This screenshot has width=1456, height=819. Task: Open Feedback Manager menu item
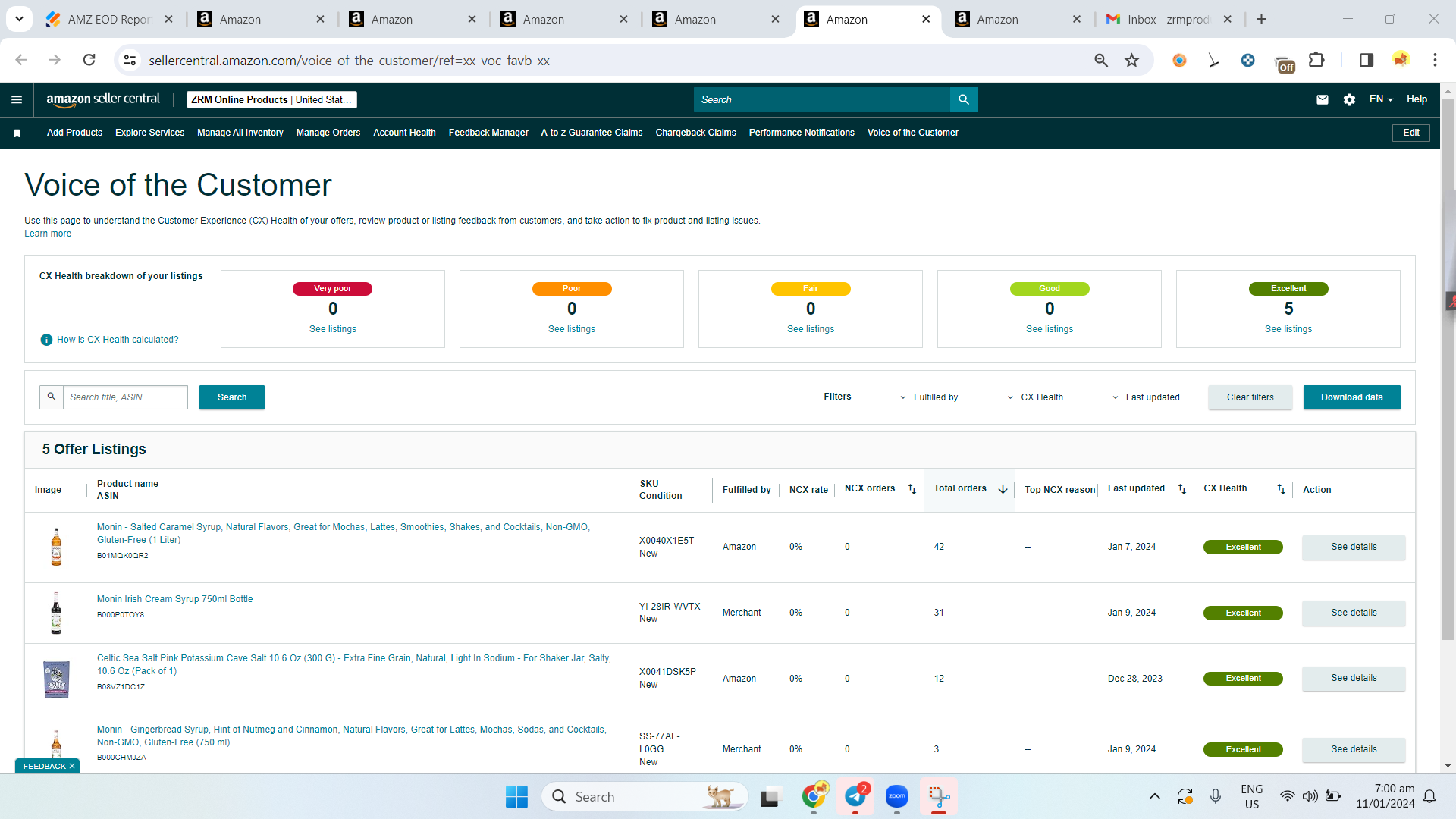click(488, 133)
